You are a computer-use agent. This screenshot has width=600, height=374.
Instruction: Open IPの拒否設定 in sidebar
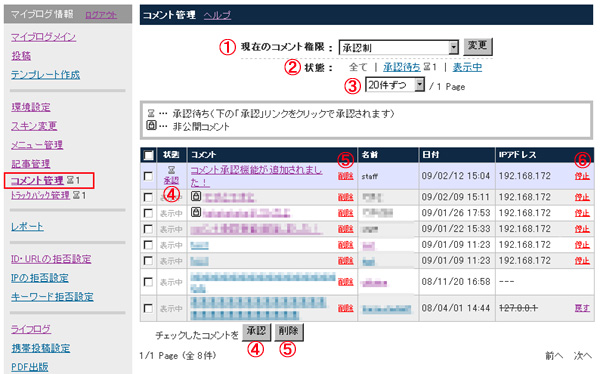coord(39,278)
